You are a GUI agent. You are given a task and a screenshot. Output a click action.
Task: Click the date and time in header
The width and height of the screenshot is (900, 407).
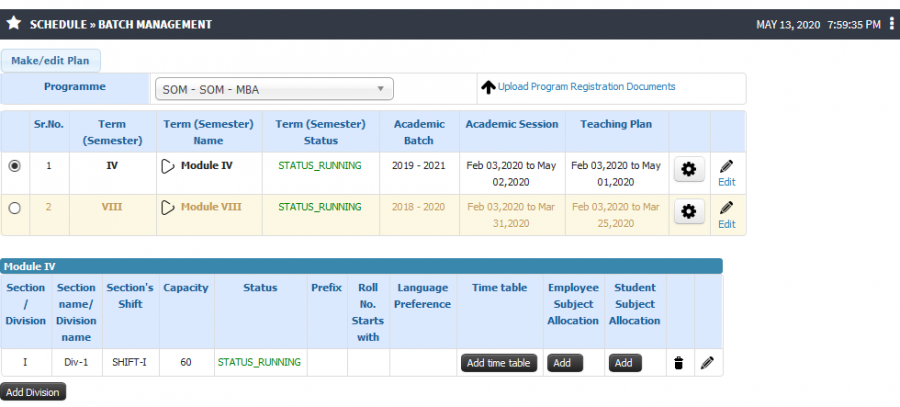click(818, 25)
